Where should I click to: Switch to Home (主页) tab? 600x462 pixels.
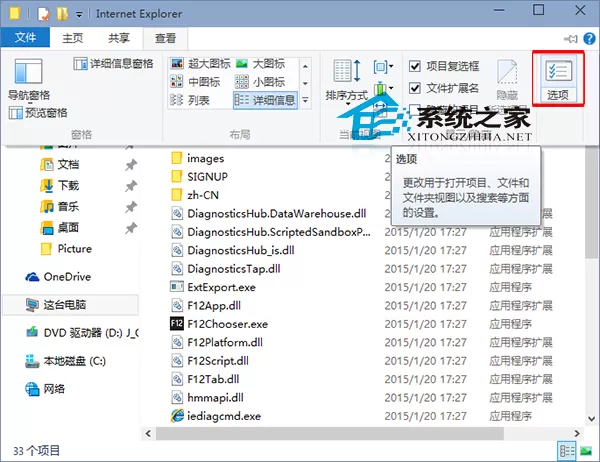pos(72,38)
